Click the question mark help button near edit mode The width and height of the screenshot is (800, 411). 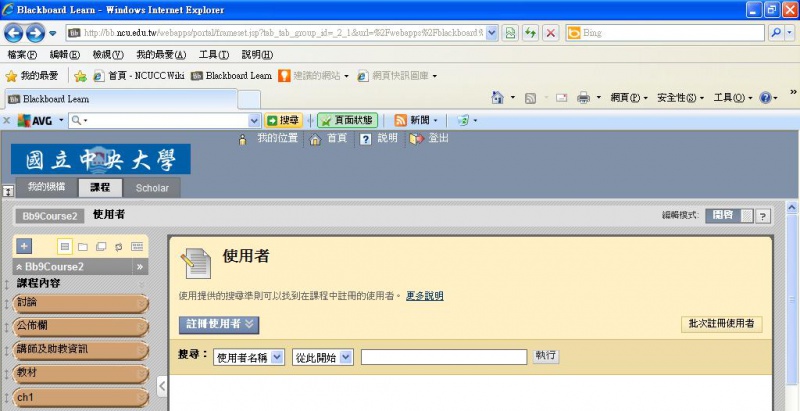click(763, 215)
